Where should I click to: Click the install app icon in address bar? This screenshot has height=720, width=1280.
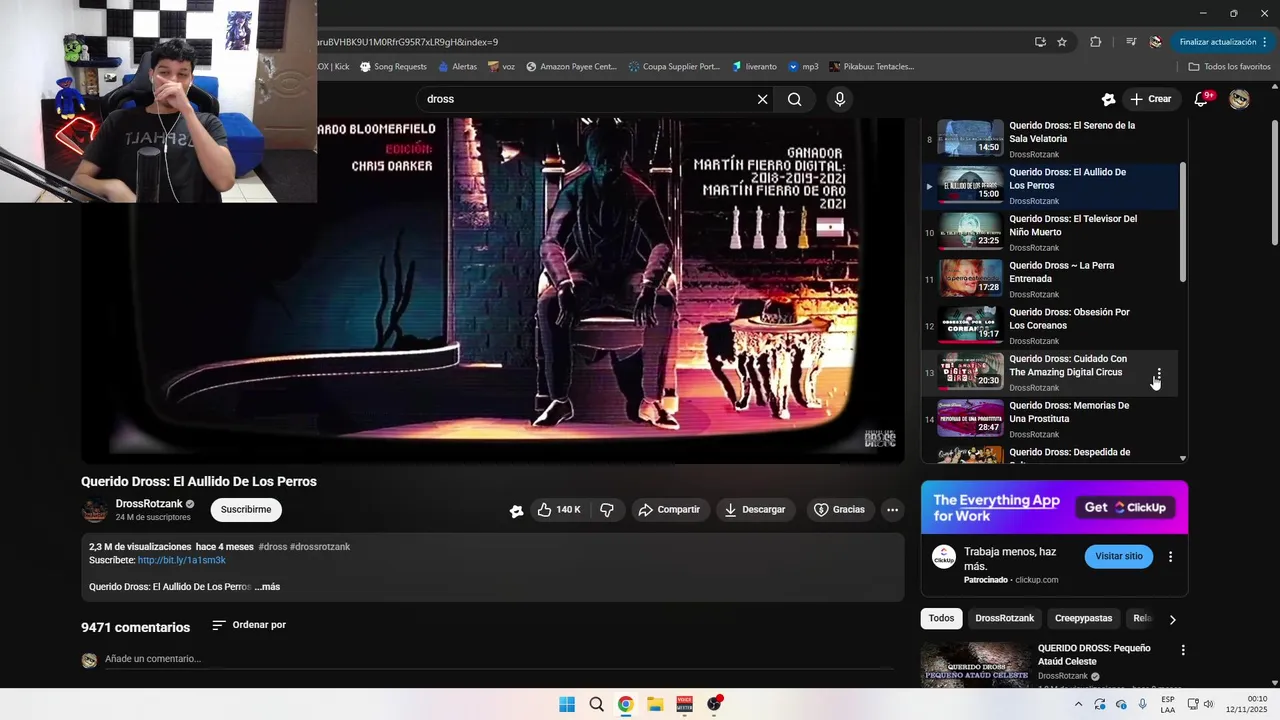[x=1040, y=42]
